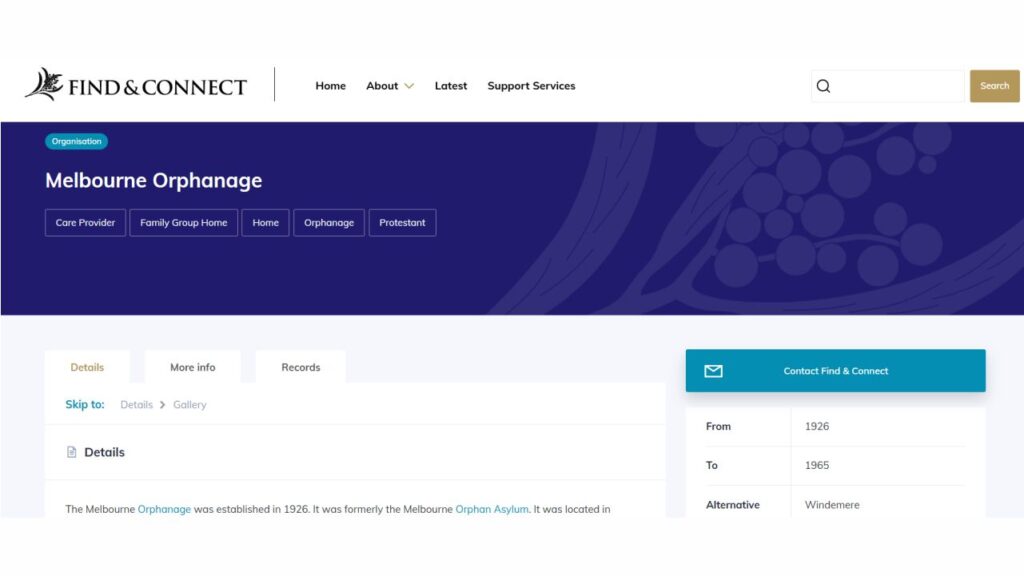Open the Latest navigation link
1024x576 pixels.
click(x=451, y=86)
